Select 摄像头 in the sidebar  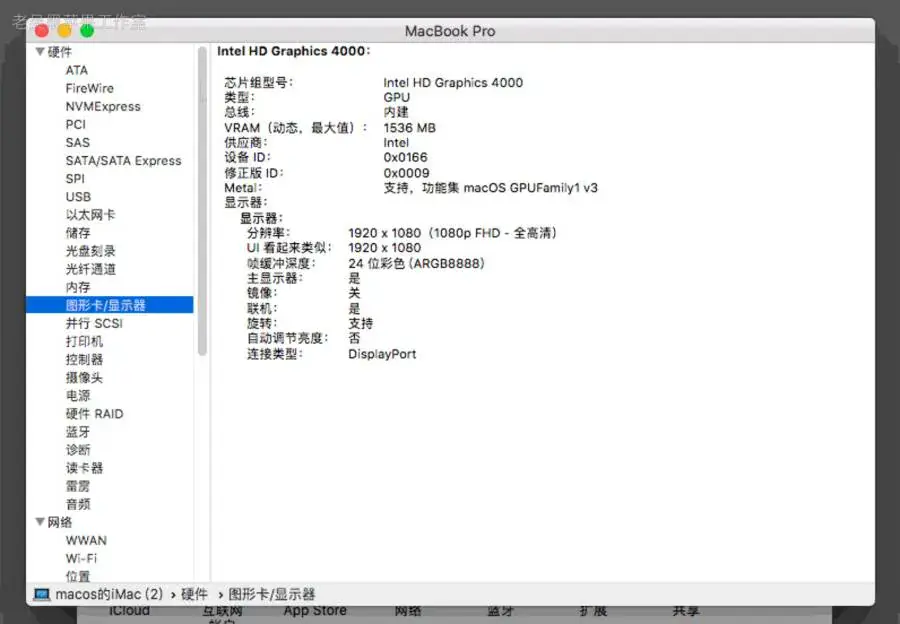[84, 378]
